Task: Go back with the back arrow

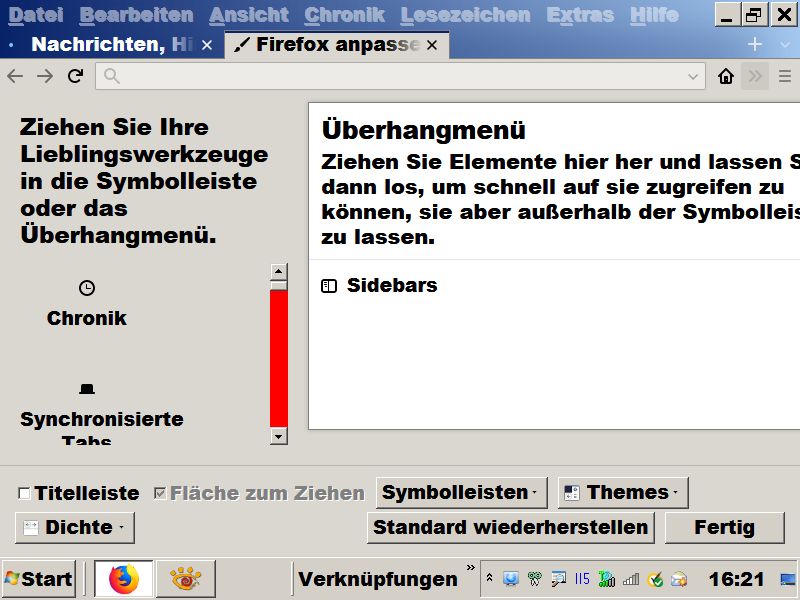Action: coord(15,77)
